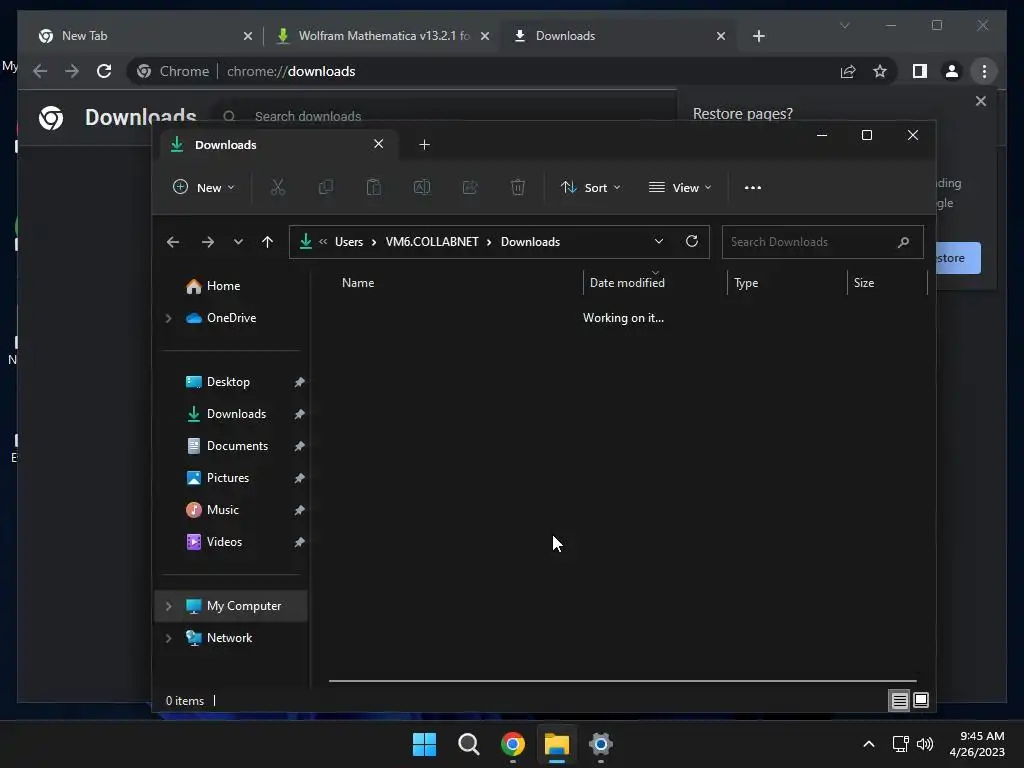Open a new tab in Chrome
This screenshot has height=768, width=1024.
758,36
